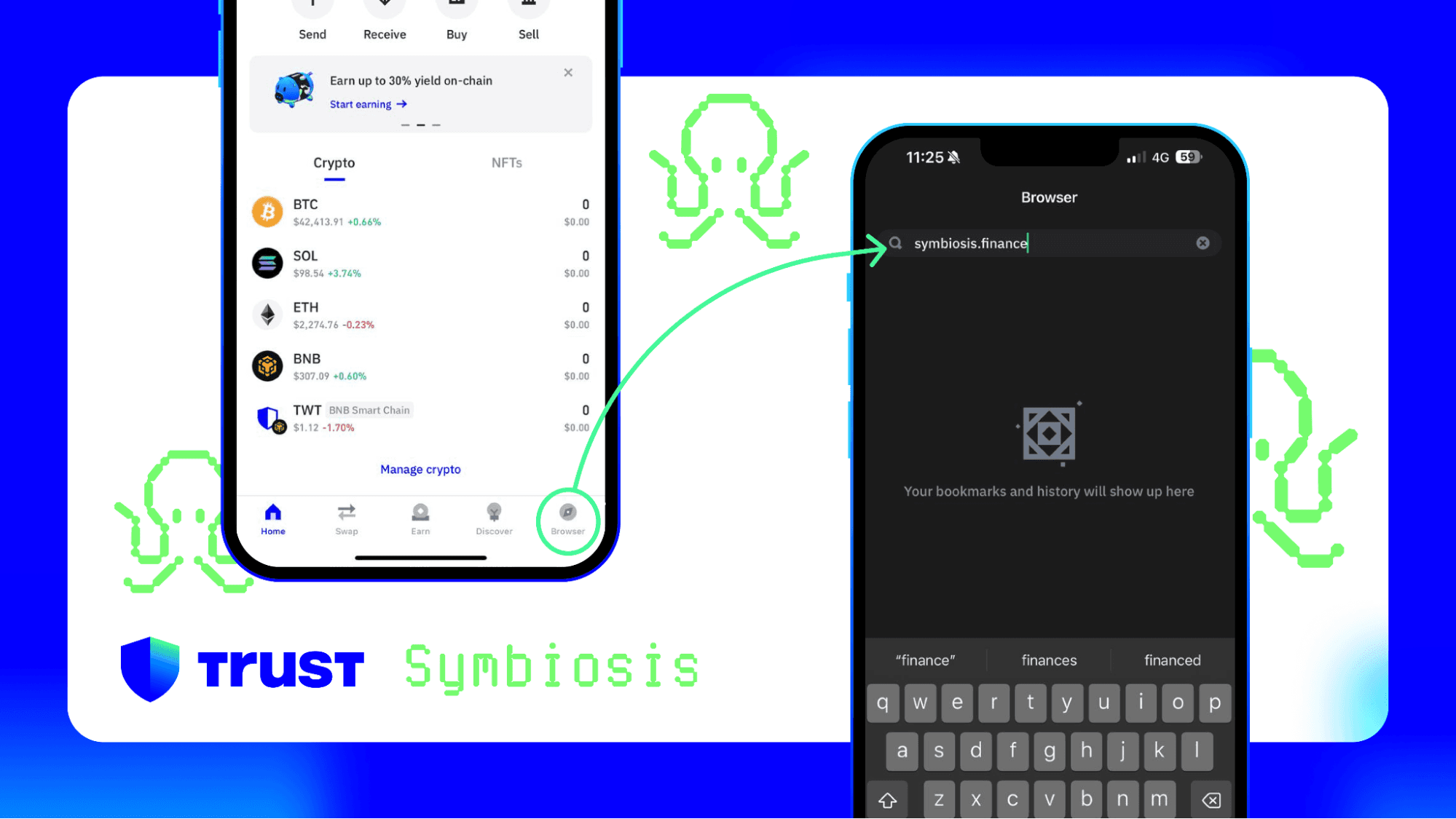The height and width of the screenshot is (819, 1456).
Task: Tap the e key on keyboard
Action: pos(957,703)
